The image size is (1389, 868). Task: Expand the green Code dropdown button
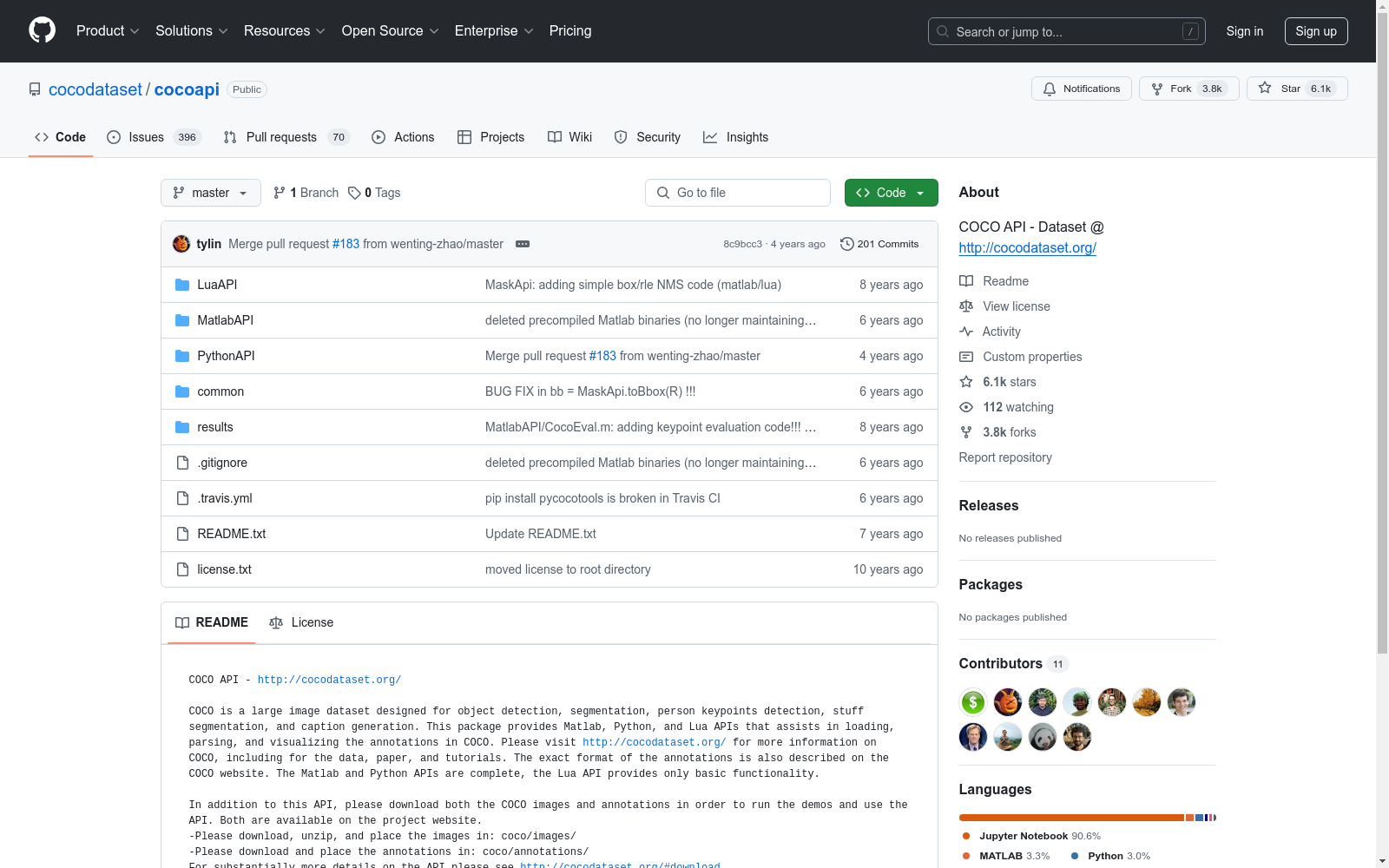(x=891, y=193)
